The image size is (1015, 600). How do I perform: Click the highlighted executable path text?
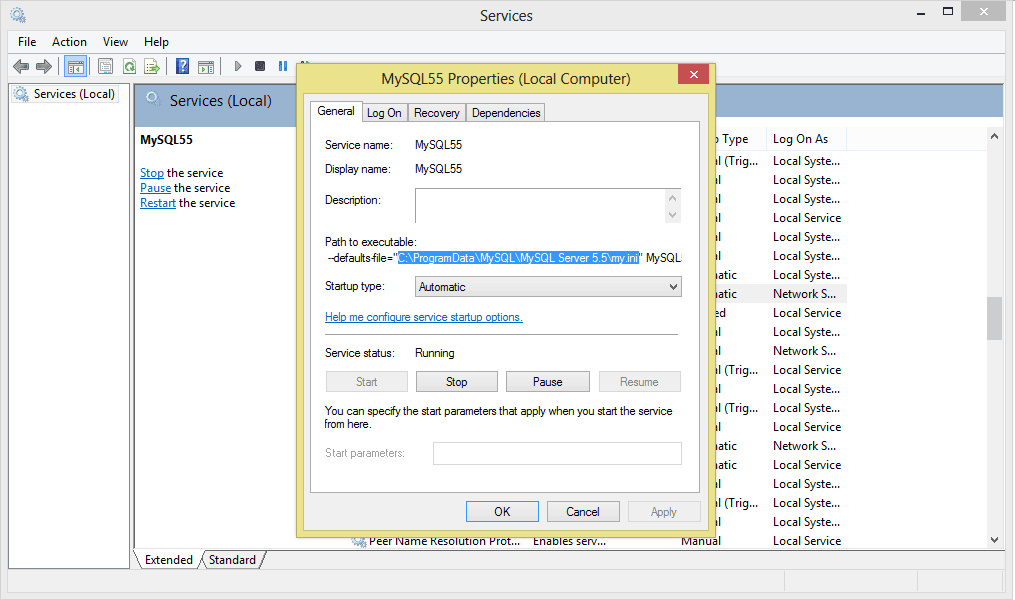(x=518, y=258)
